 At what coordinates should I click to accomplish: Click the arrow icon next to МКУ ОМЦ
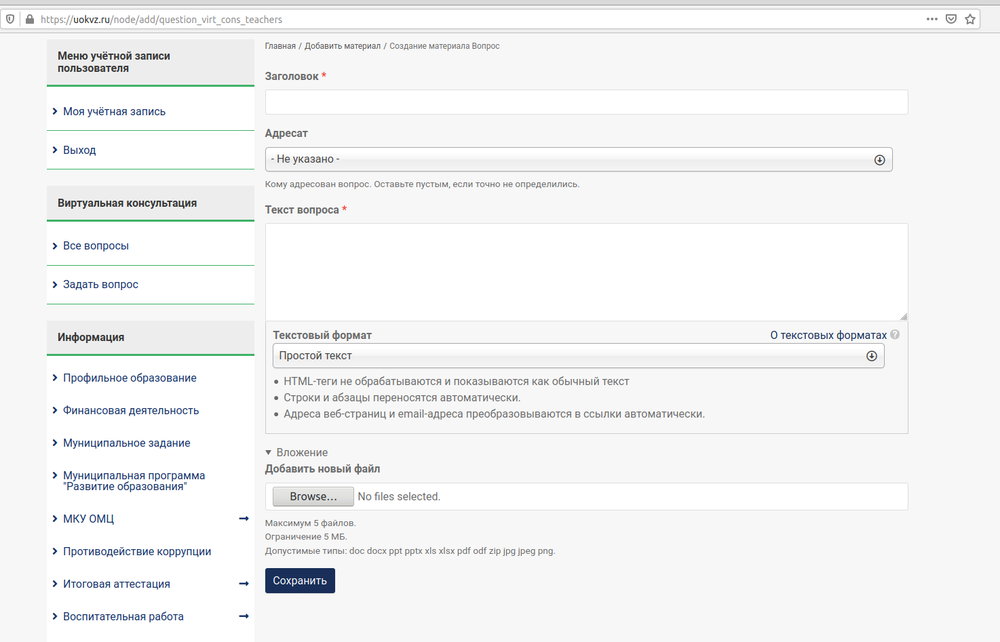point(243,518)
